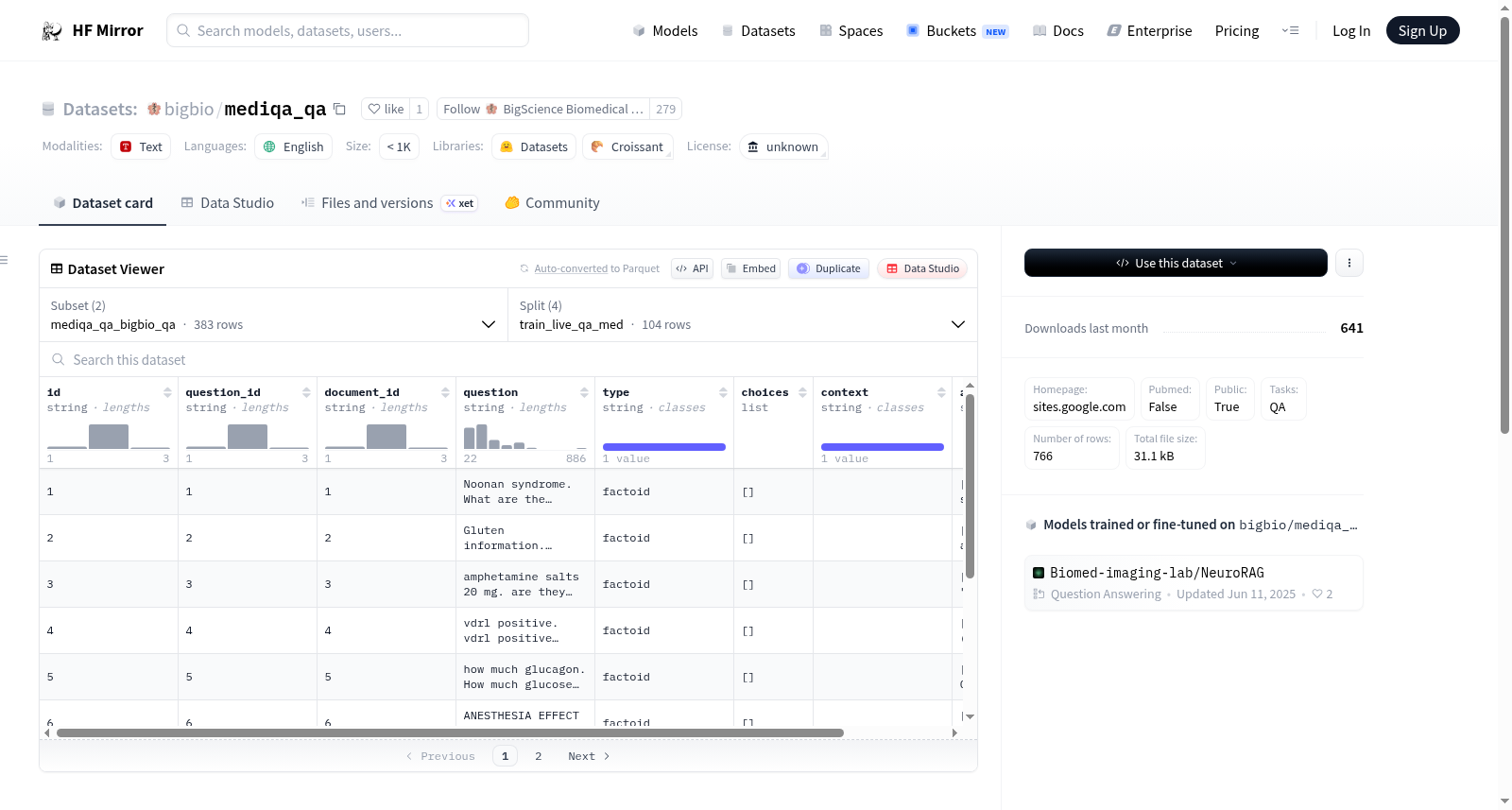Sort by question_id column
Viewport: 1512px width, 810px height.
306,392
